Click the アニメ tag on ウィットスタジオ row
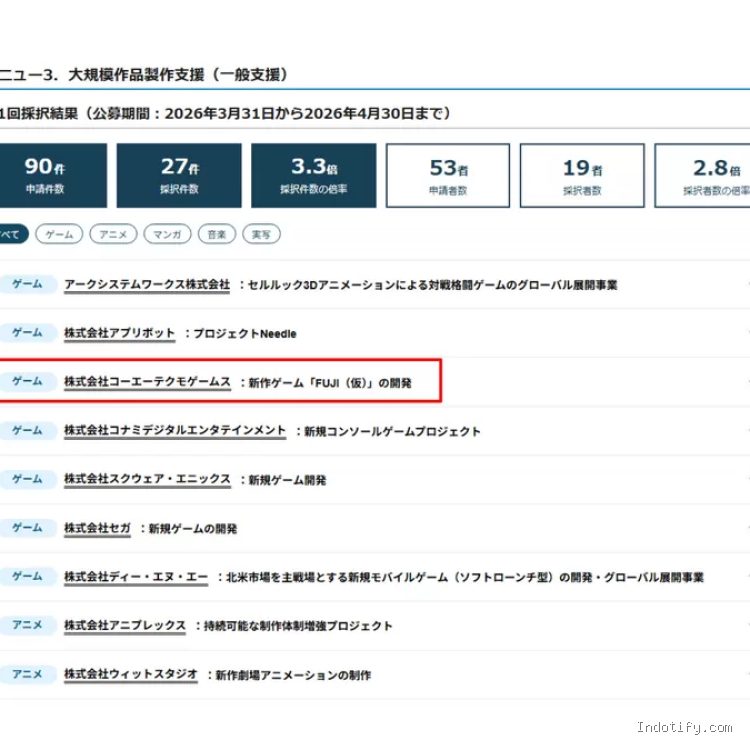The height and width of the screenshot is (750, 750). point(27,674)
